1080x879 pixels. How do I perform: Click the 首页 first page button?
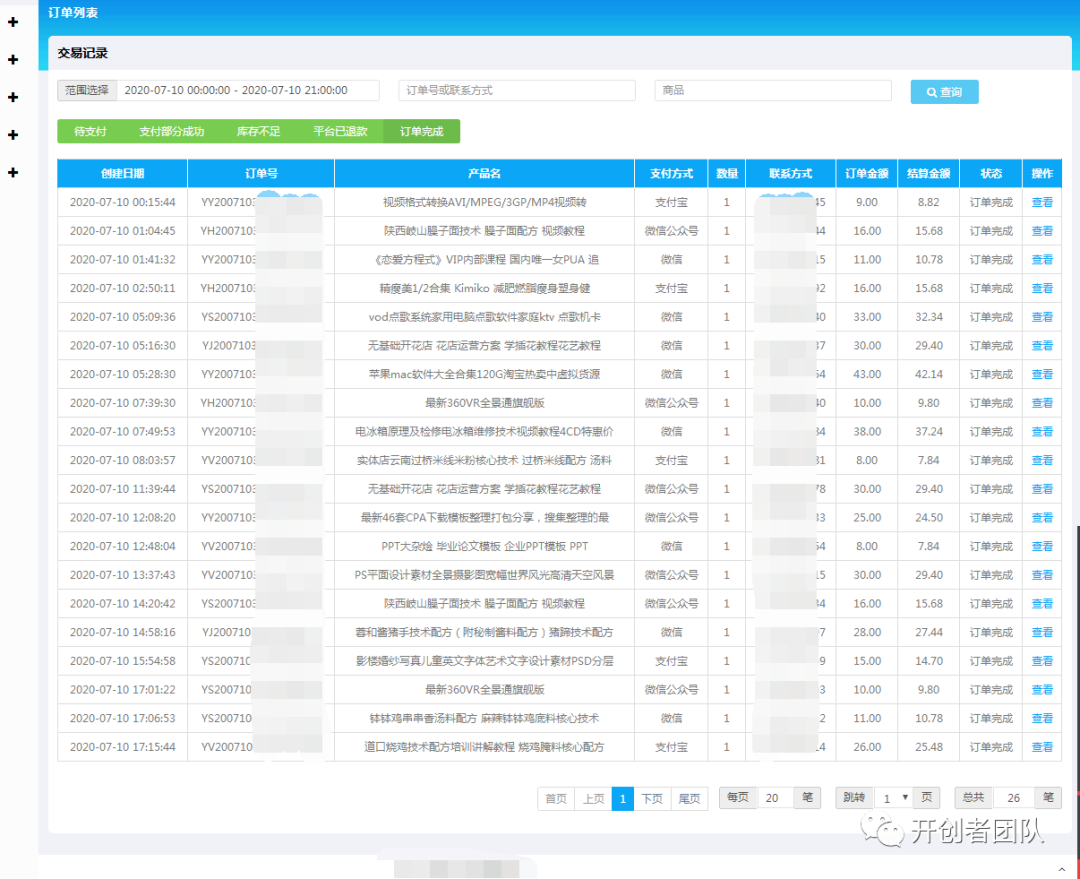point(556,798)
